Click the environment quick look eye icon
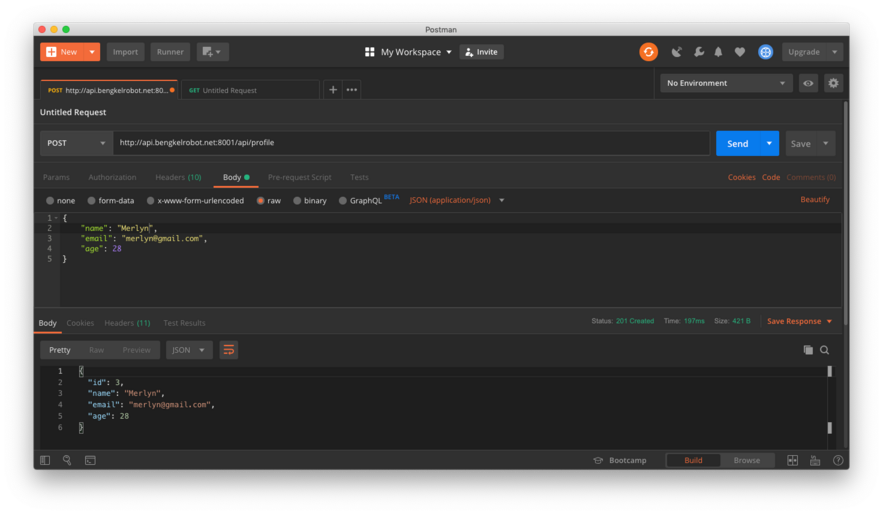 pos(808,83)
